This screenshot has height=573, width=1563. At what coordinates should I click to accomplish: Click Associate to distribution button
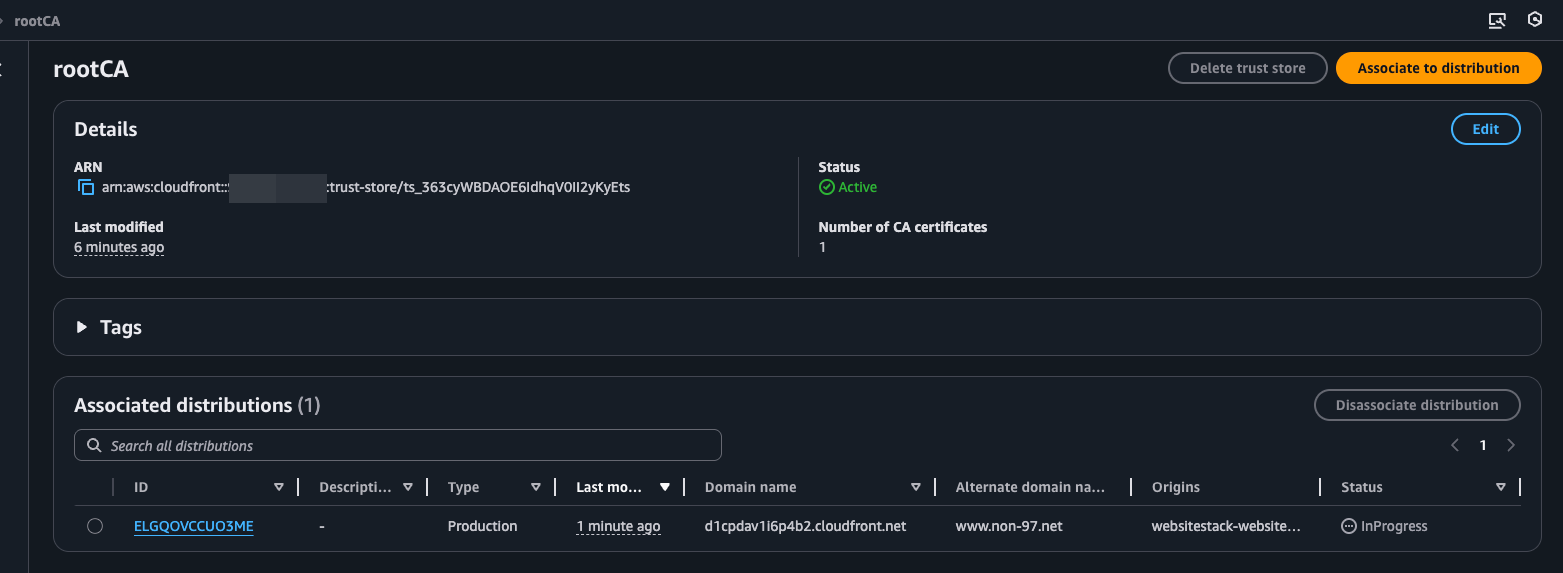pyautogui.click(x=1438, y=68)
